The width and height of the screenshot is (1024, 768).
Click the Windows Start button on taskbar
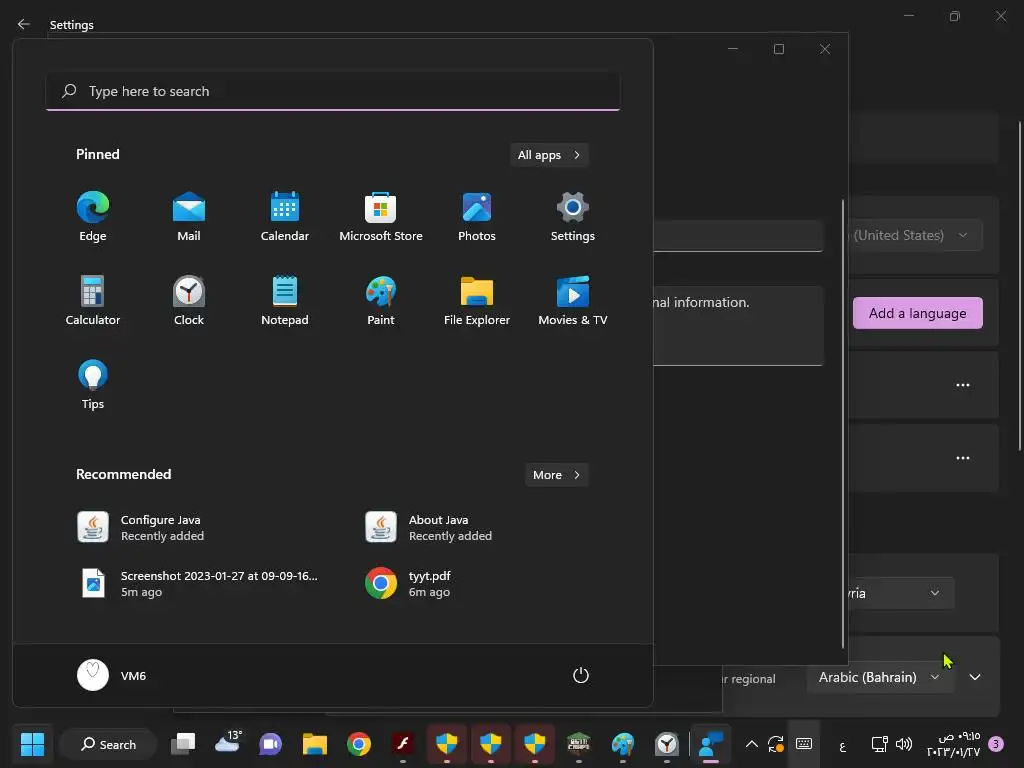[x=32, y=744]
